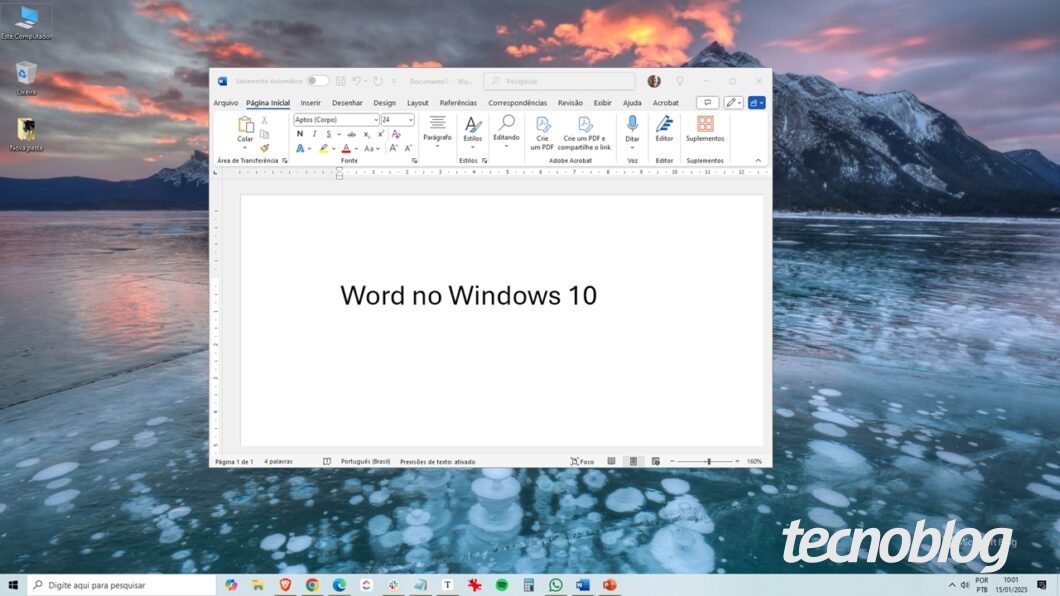The width and height of the screenshot is (1060, 596).
Task: Open WhatsApp from the taskbar
Action: [x=556, y=585]
